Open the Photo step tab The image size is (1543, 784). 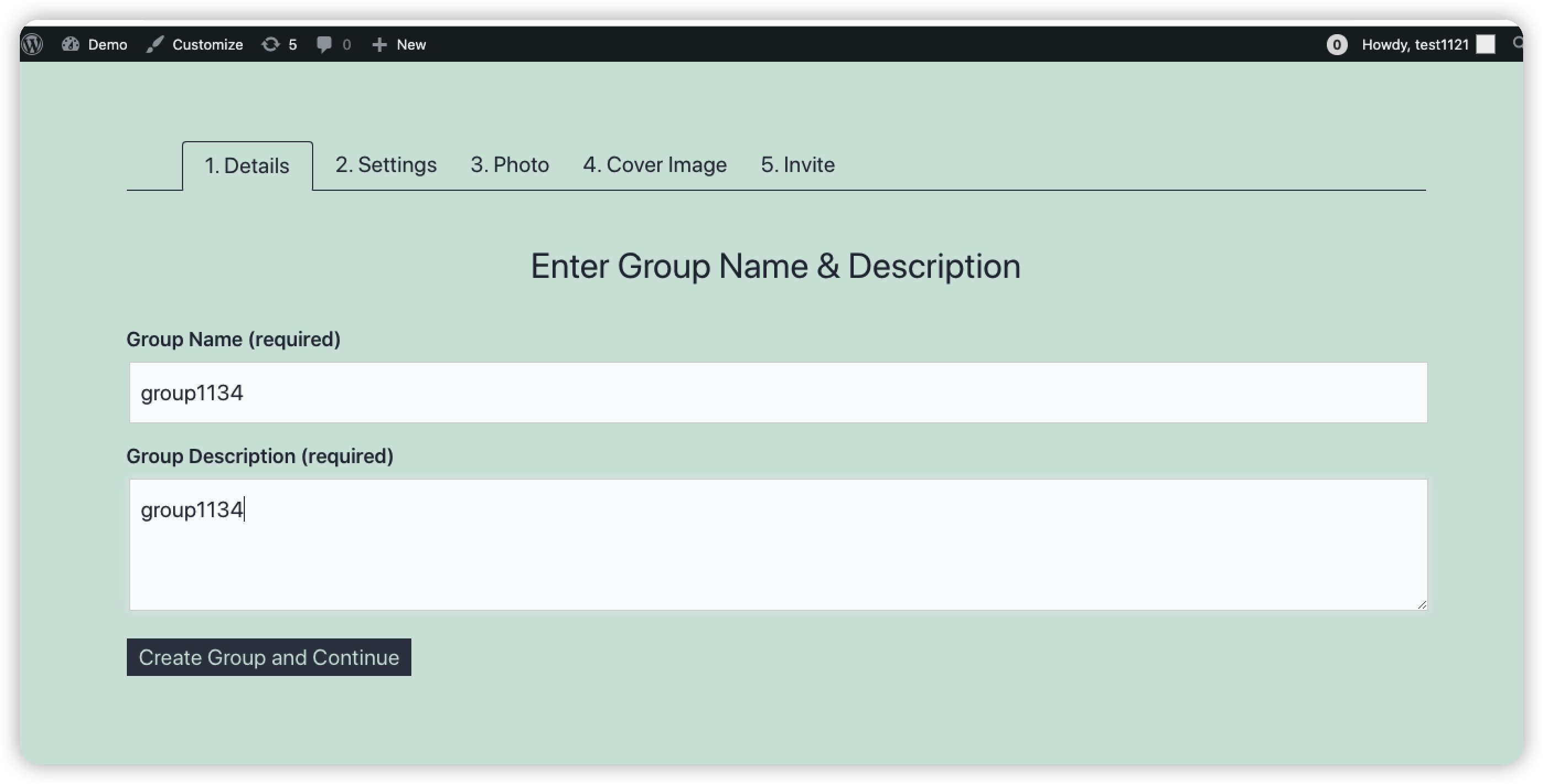[510, 165]
